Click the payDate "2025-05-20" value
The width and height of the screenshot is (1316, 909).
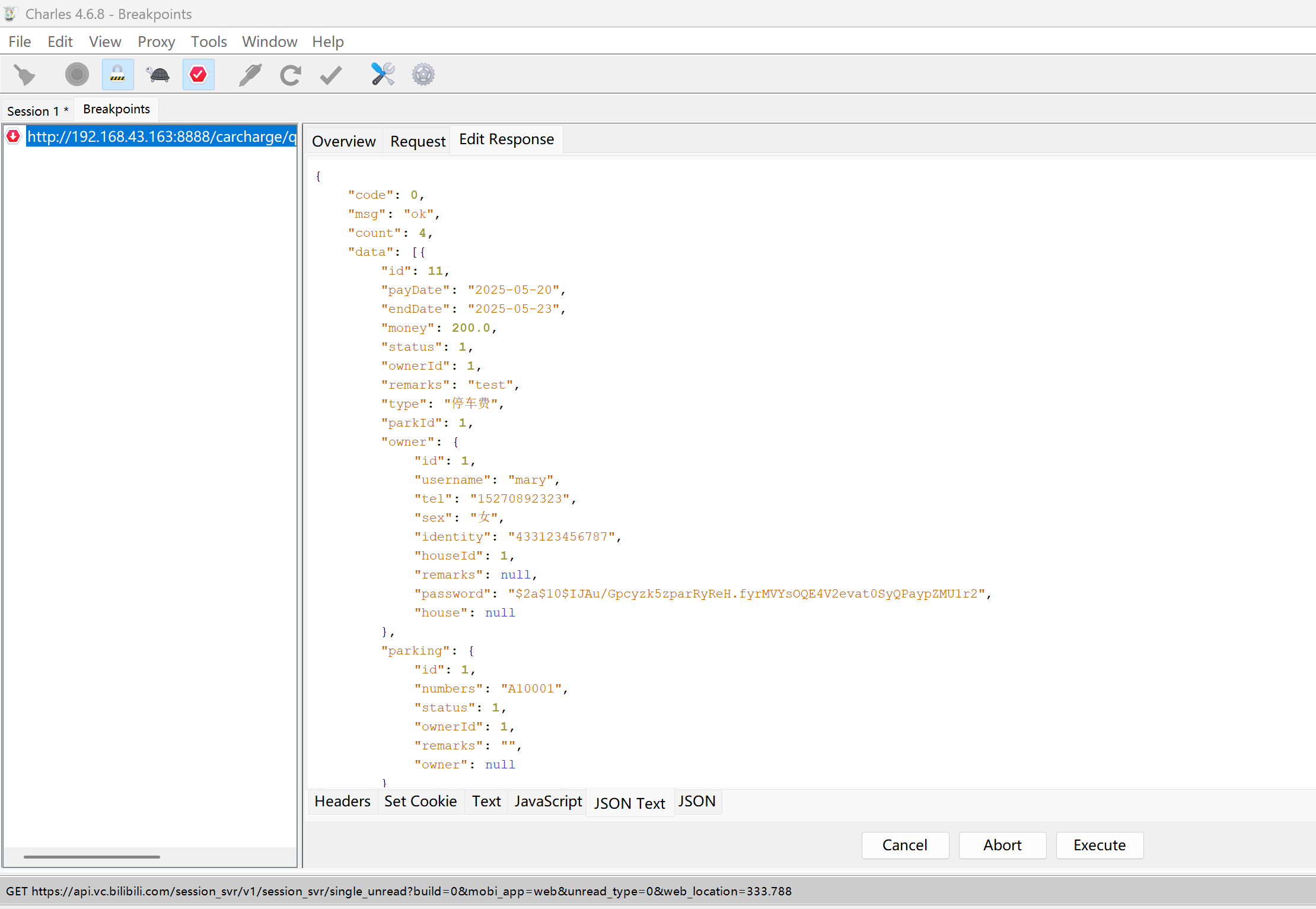point(514,290)
